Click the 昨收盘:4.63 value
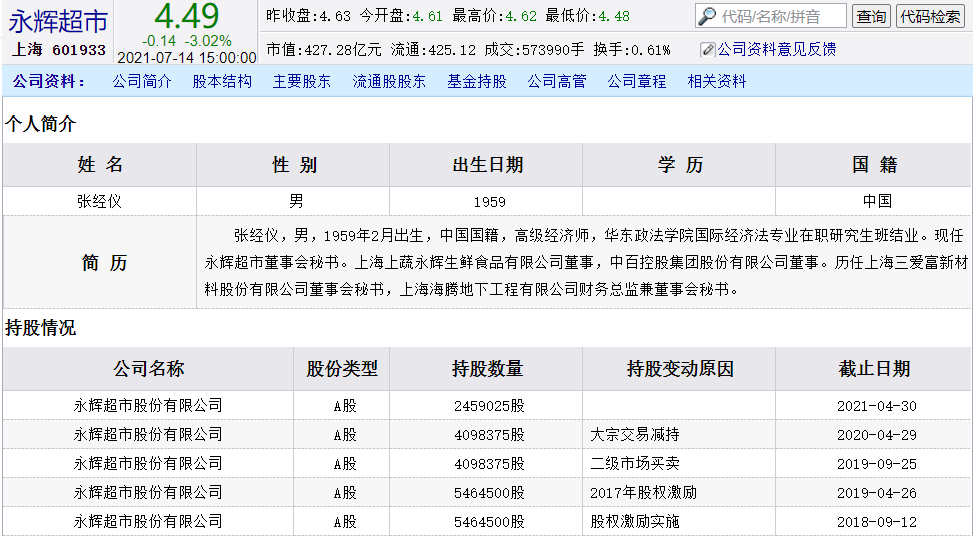The height and width of the screenshot is (536, 976). coord(308,16)
